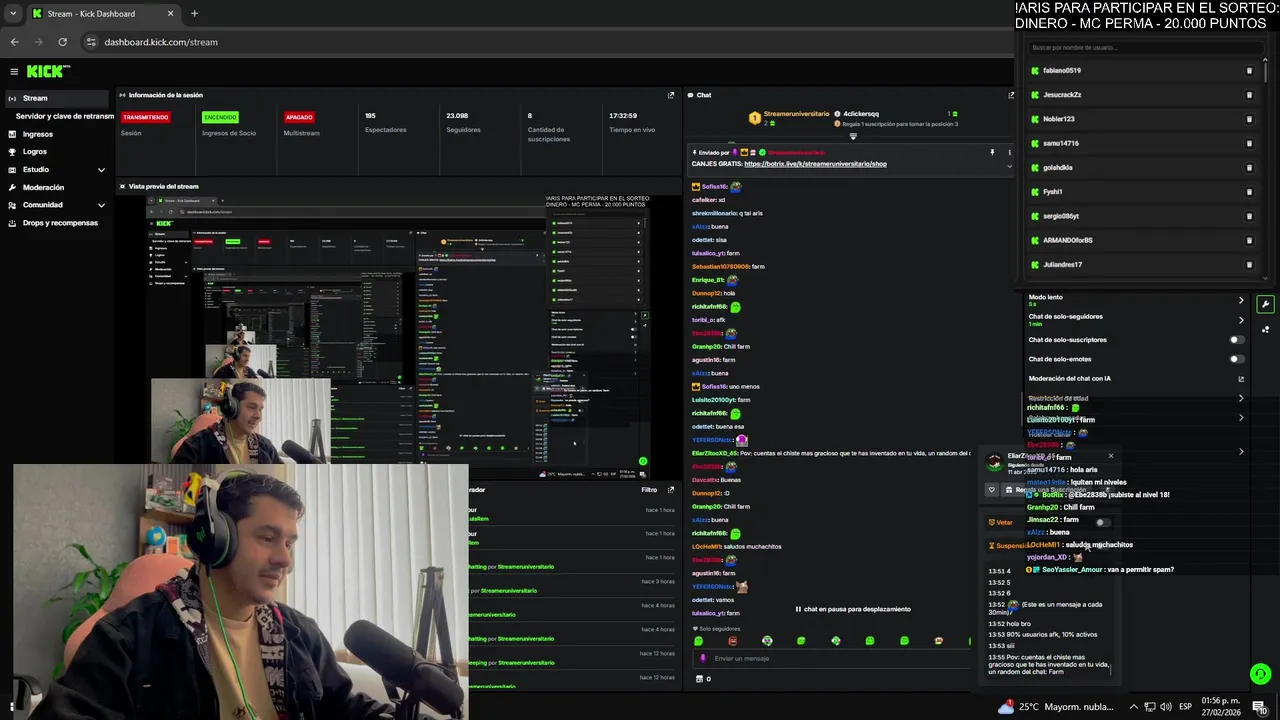Delete Juliandres17 entry with trash icon
The image size is (1280, 720).
pyautogui.click(x=1249, y=265)
